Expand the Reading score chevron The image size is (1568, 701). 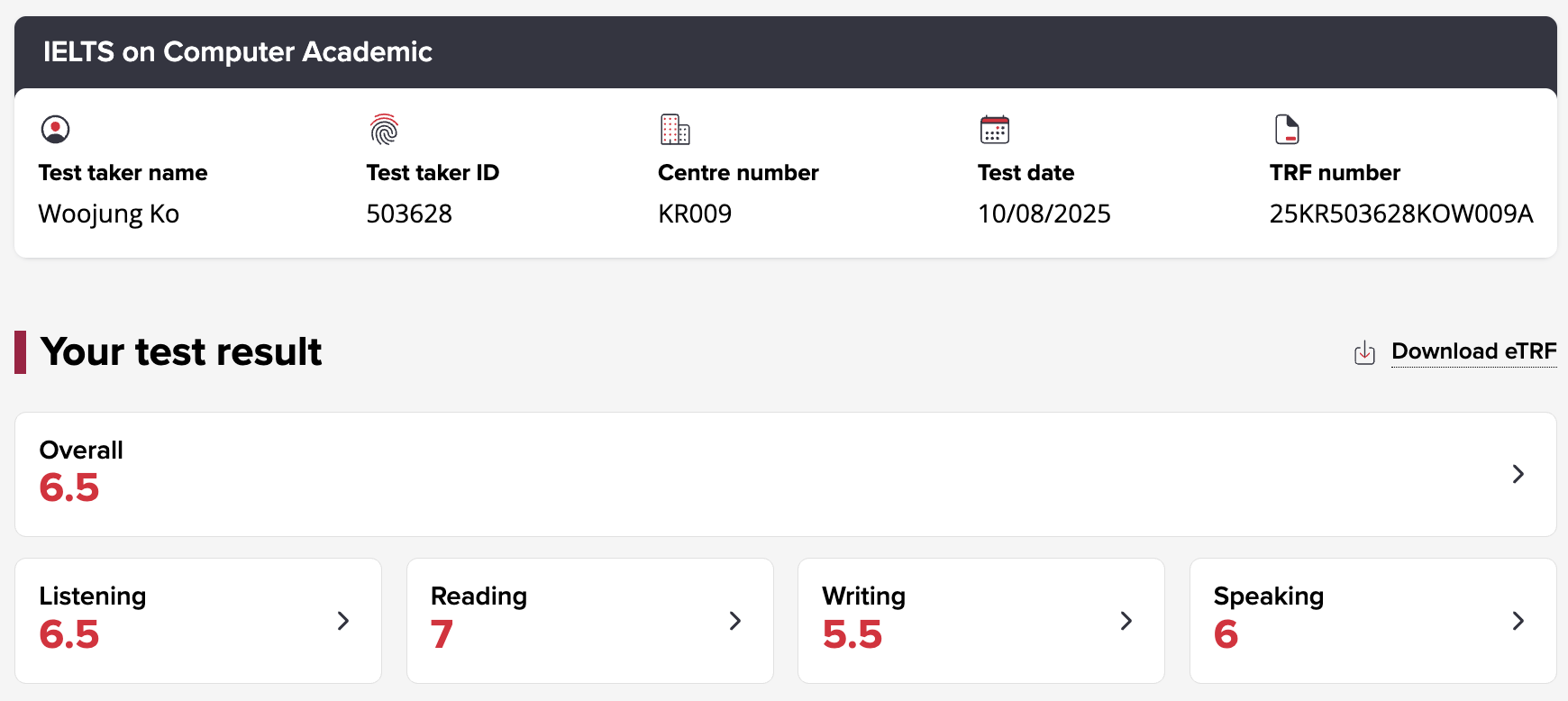click(x=735, y=621)
